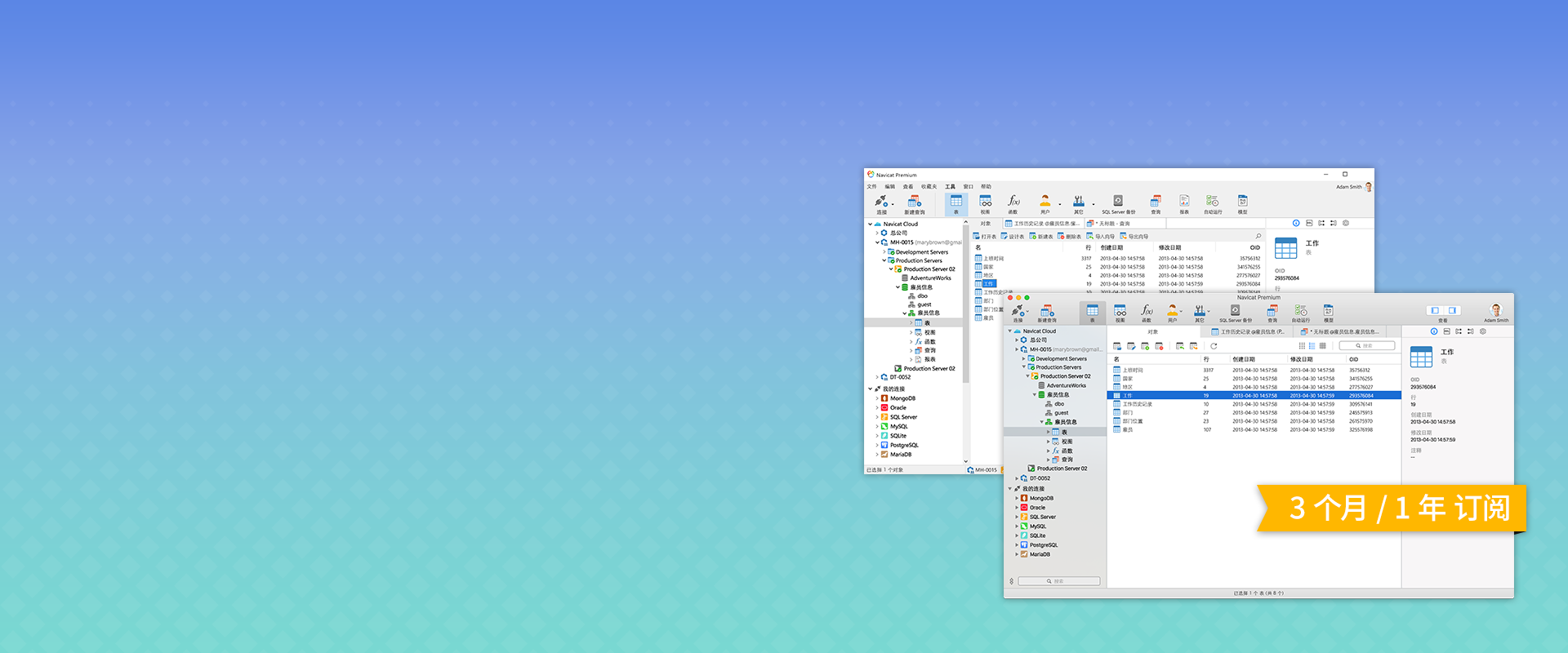
Task: Click sidebar search field at Mac bottom
Action: point(1058,581)
